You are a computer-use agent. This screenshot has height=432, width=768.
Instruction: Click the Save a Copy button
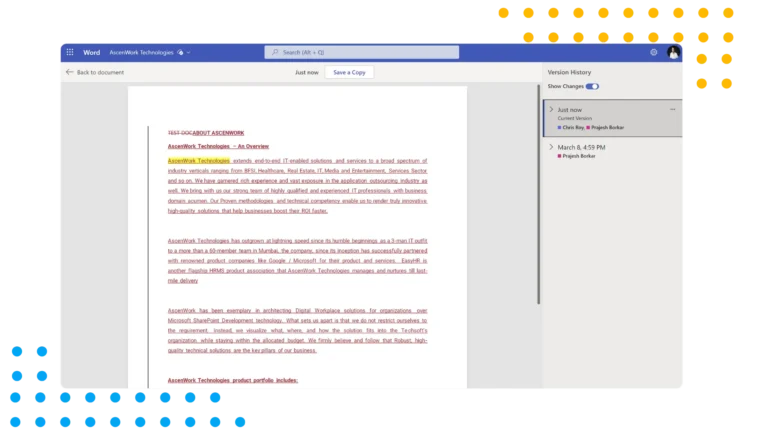click(x=349, y=72)
